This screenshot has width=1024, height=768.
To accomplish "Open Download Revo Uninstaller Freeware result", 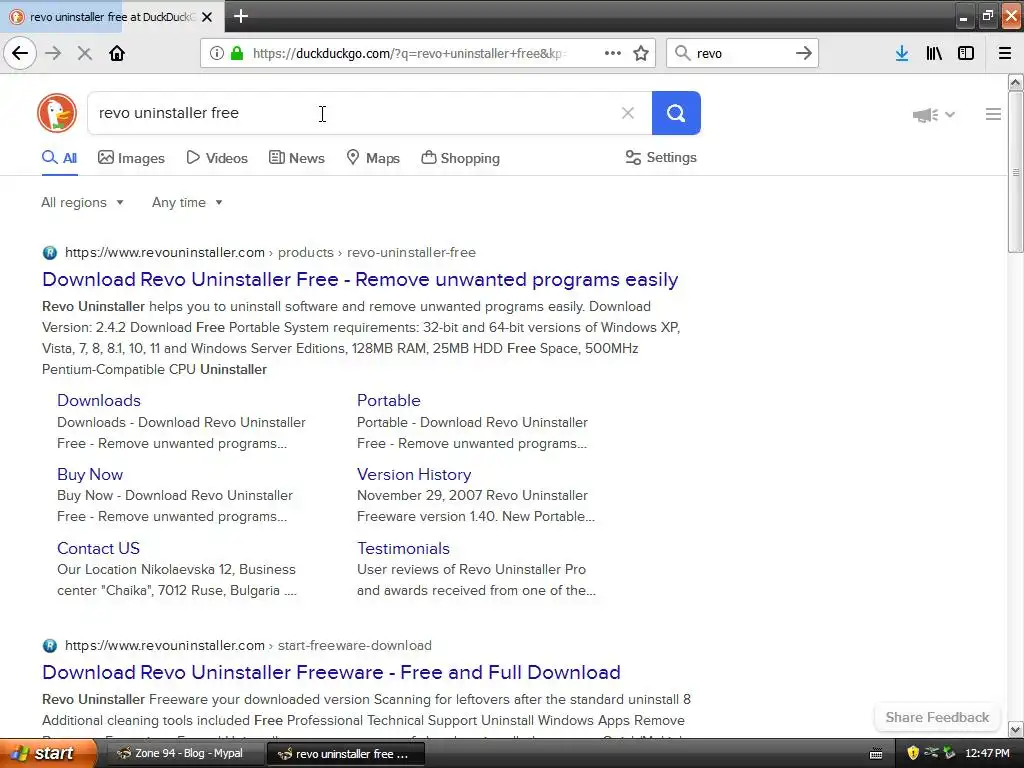I will pos(331,672).
